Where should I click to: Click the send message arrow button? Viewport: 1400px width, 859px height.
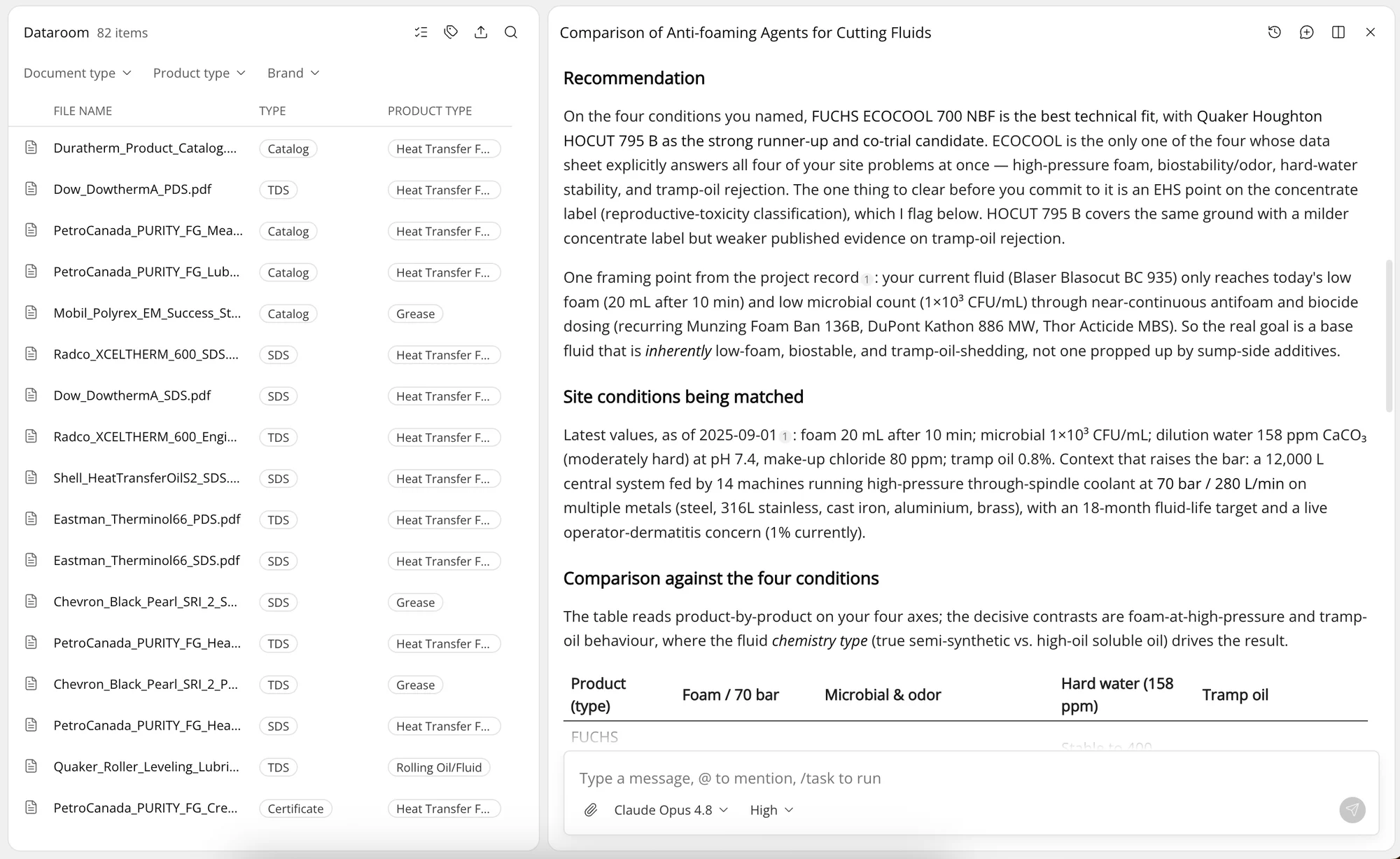[x=1352, y=810]
